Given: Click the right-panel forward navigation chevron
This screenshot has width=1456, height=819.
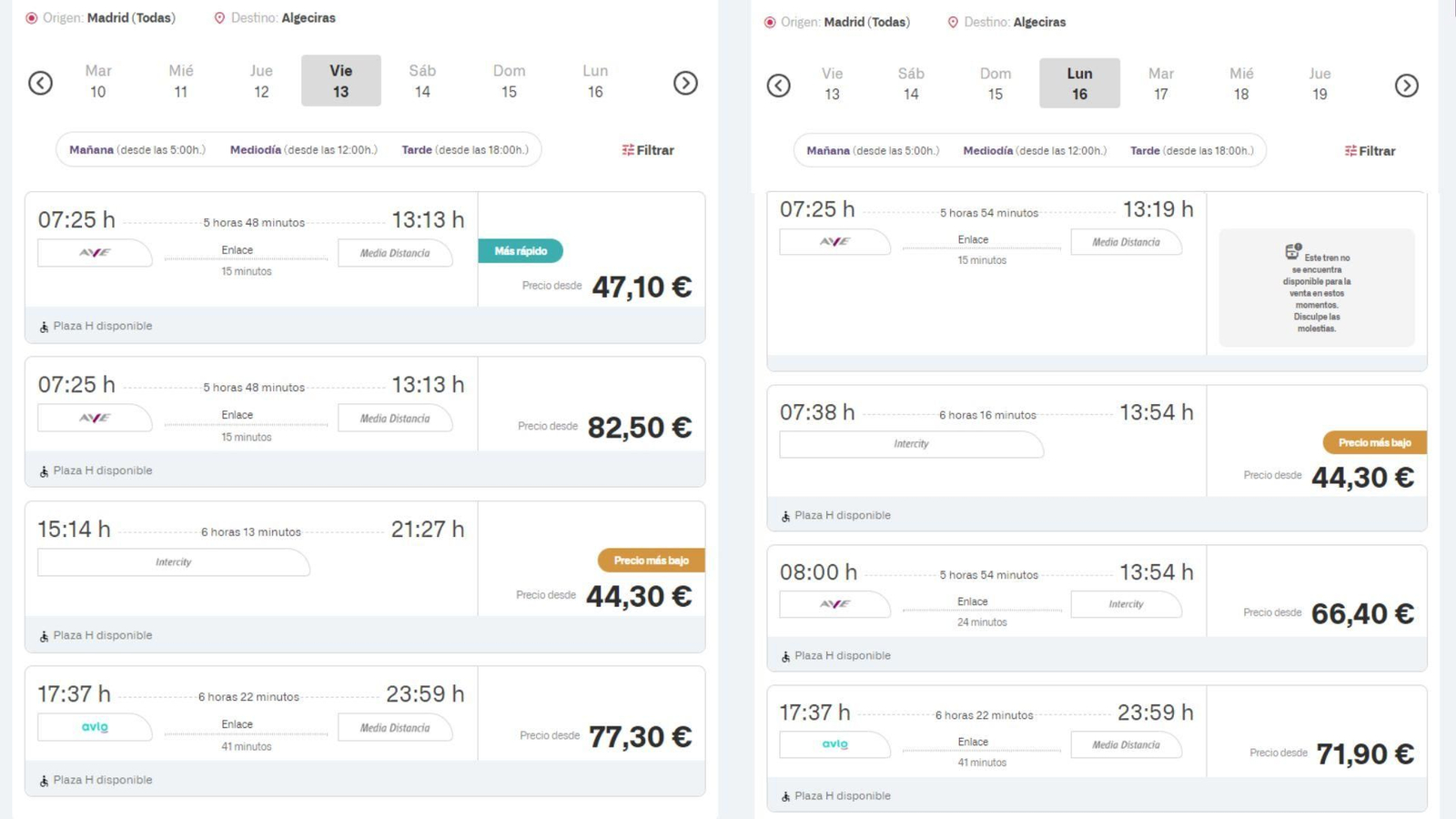Looking at the screenshot, I should 1406,86.
